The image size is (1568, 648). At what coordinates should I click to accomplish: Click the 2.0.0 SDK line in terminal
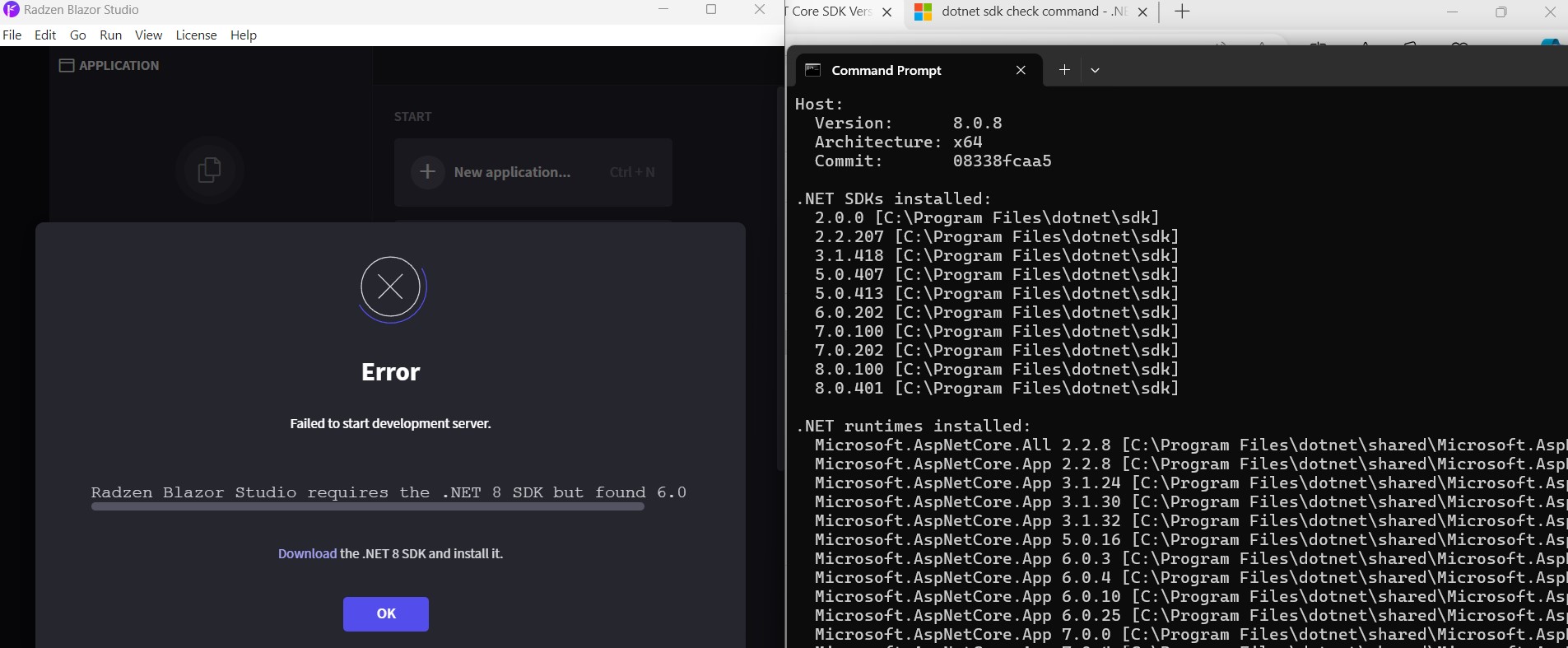click(x=987, y=217)
